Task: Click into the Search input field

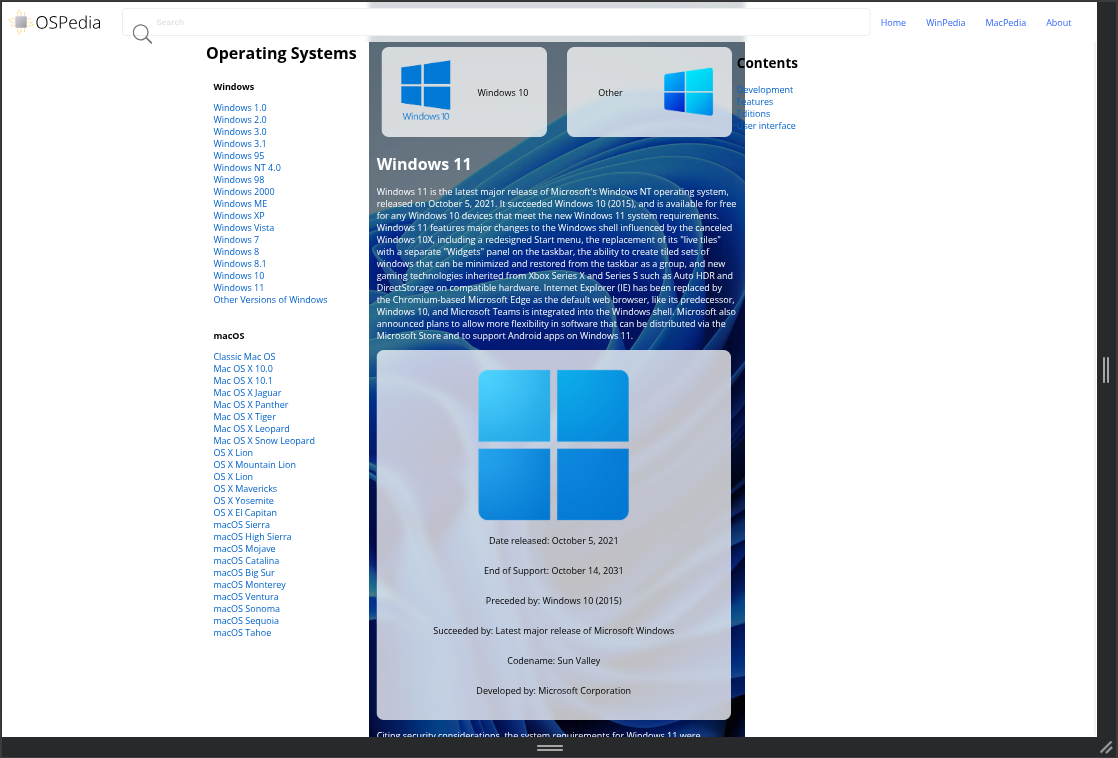Action: click(500, 22)
